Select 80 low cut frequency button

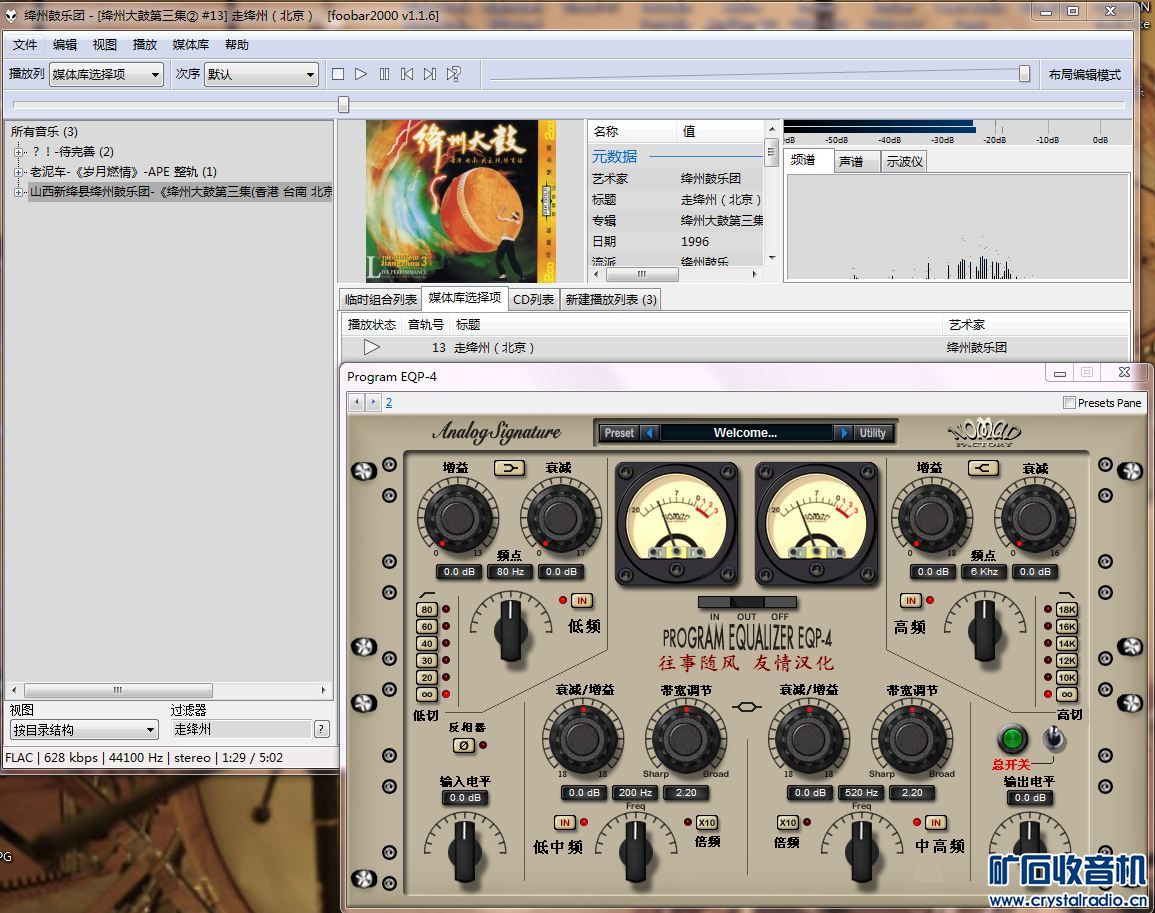[427, 609]
